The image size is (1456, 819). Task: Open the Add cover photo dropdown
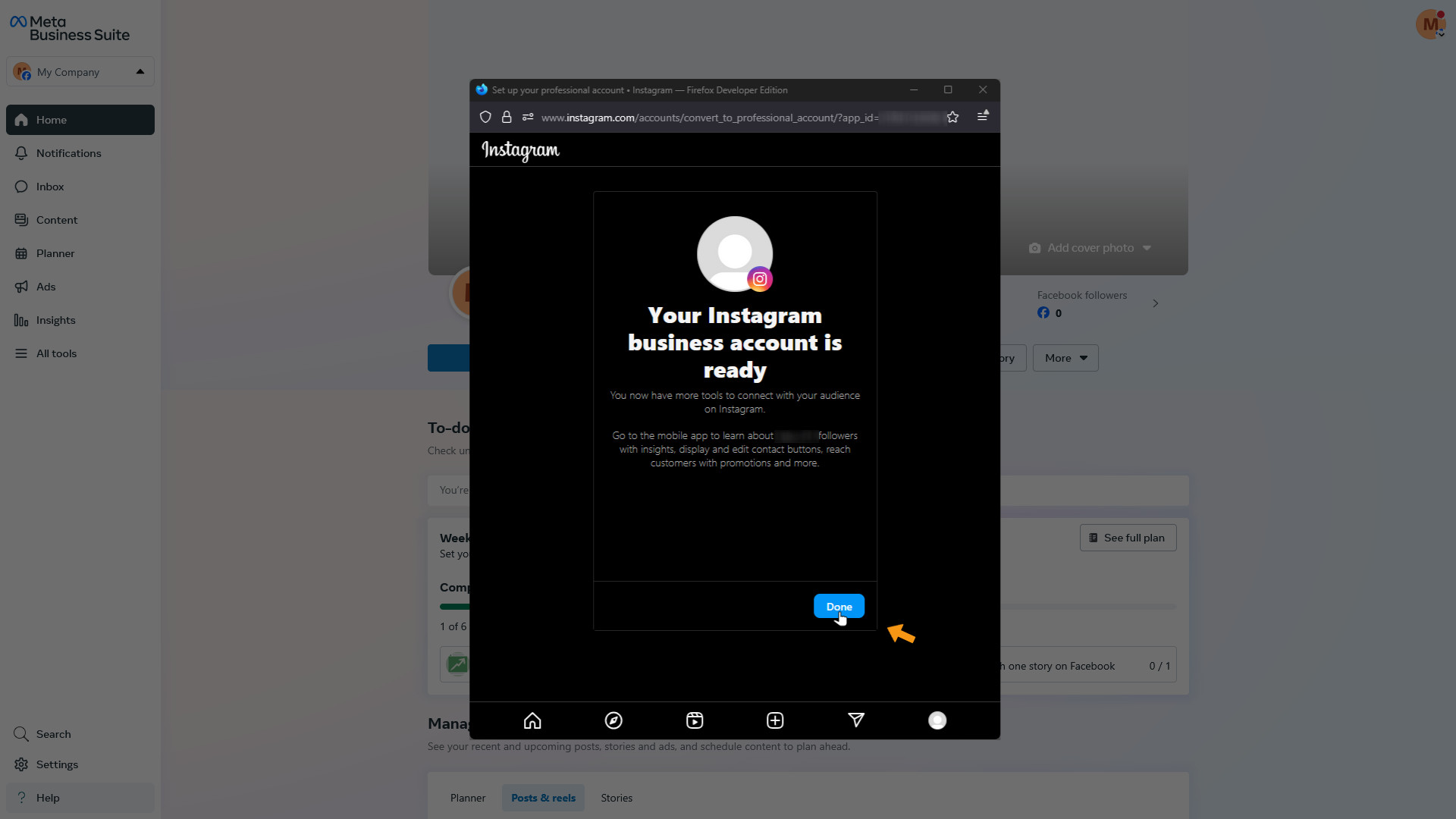1090,248
